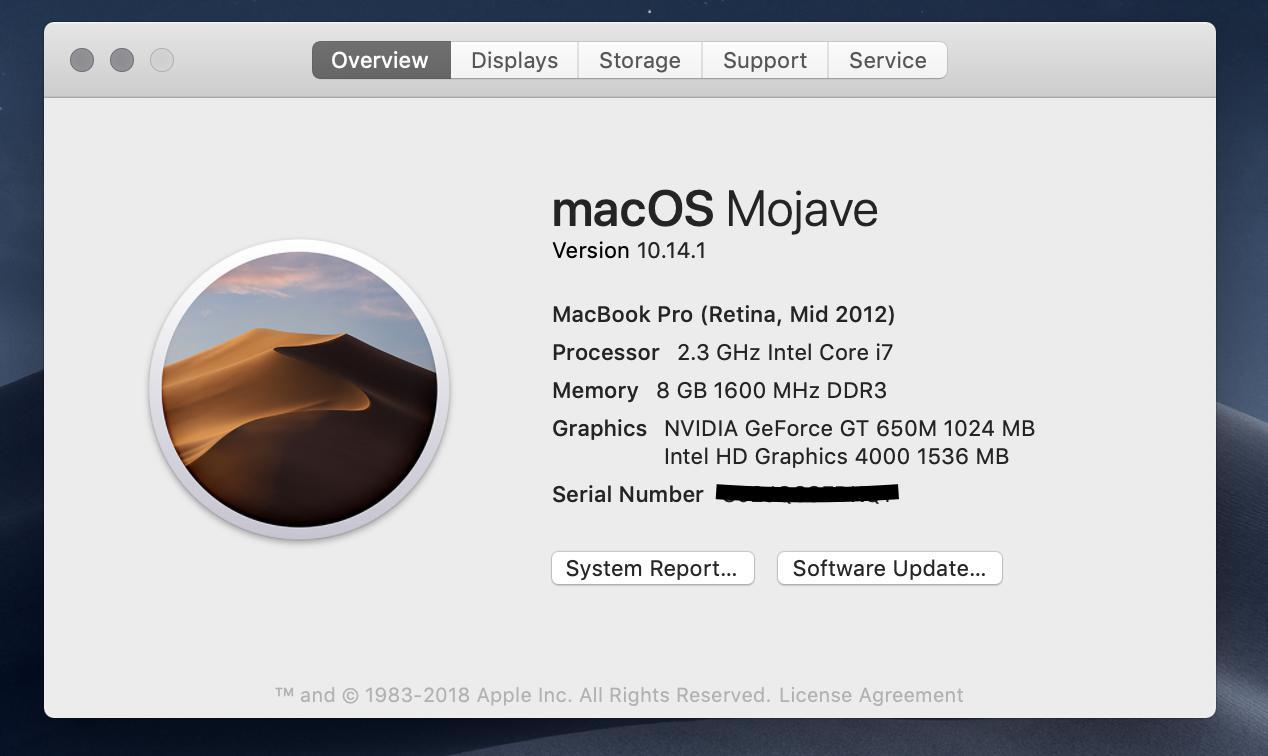This screenshot has width=1268, height=756.
Task: Show the Service tab
Action: [x=887, y=60]
